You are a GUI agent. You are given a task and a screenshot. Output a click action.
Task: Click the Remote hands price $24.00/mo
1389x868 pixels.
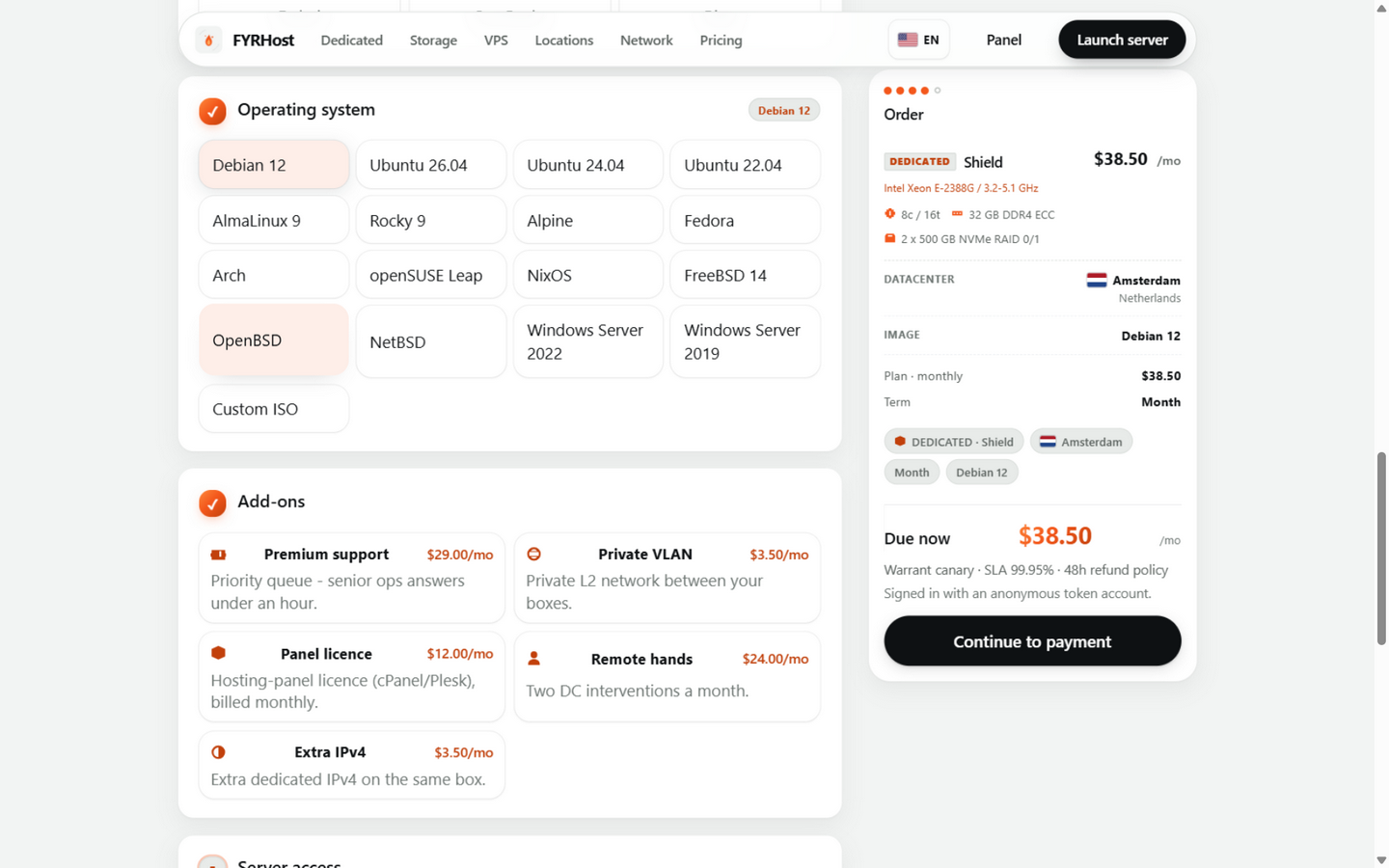point(776,659)
